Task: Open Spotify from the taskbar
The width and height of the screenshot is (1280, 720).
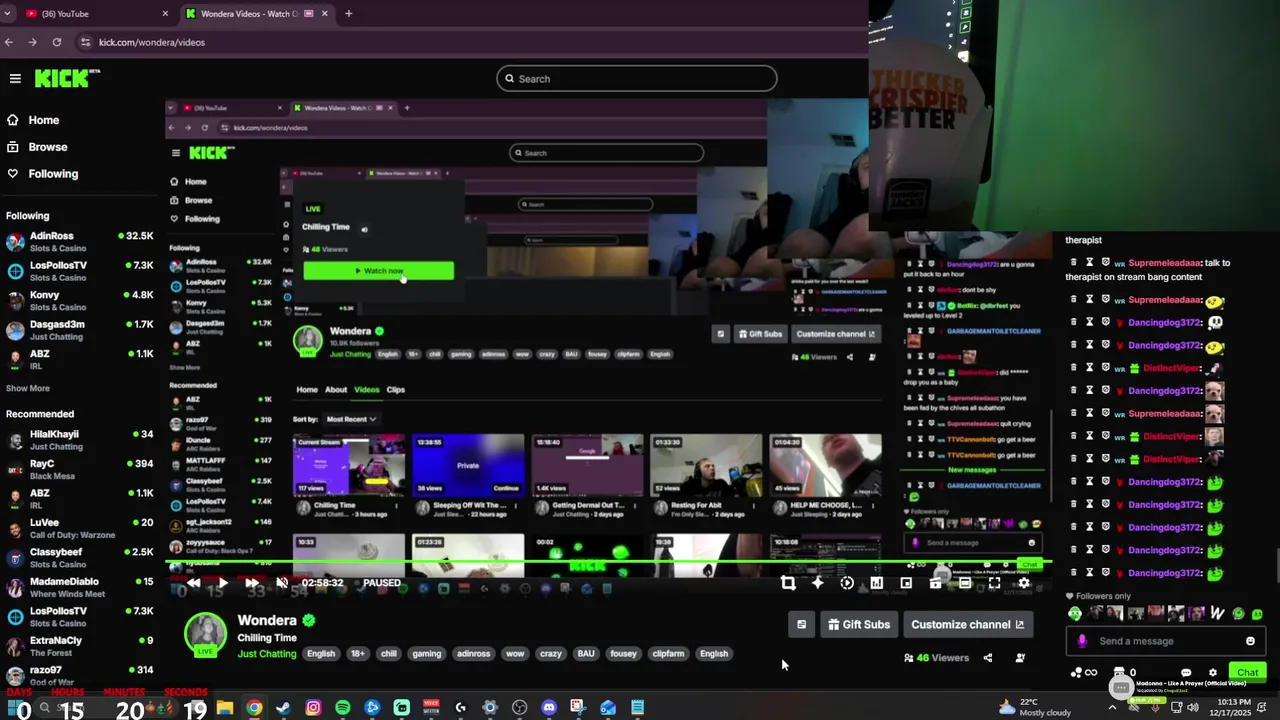Action: tap(343, 708)
